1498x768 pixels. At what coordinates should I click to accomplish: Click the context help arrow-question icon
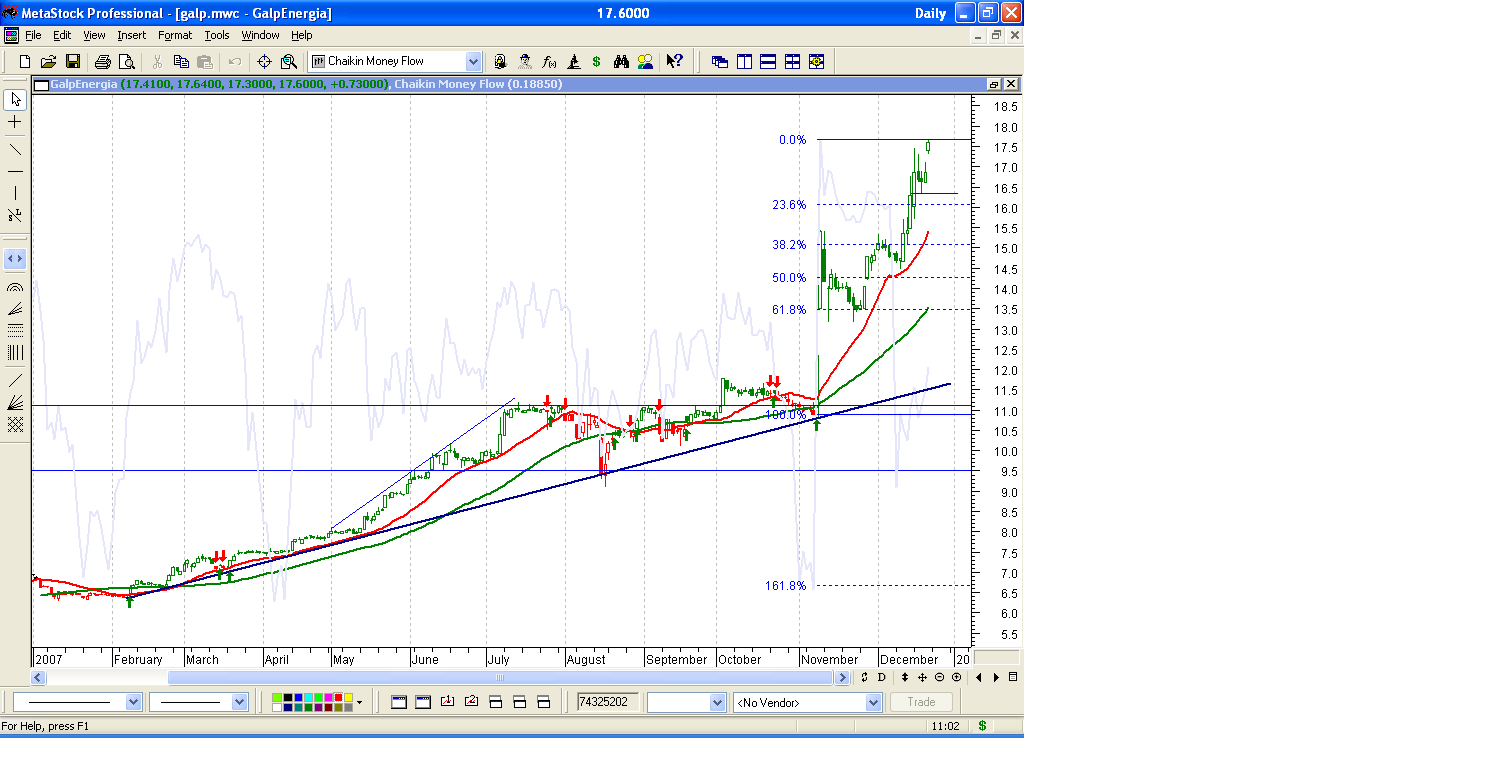675,61
